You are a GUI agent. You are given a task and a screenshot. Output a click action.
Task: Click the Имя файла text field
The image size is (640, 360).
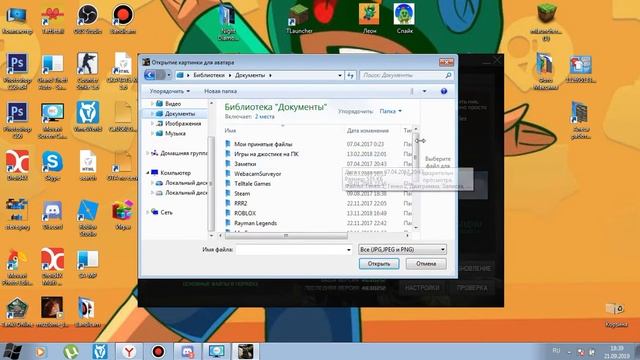coord(290,249)
